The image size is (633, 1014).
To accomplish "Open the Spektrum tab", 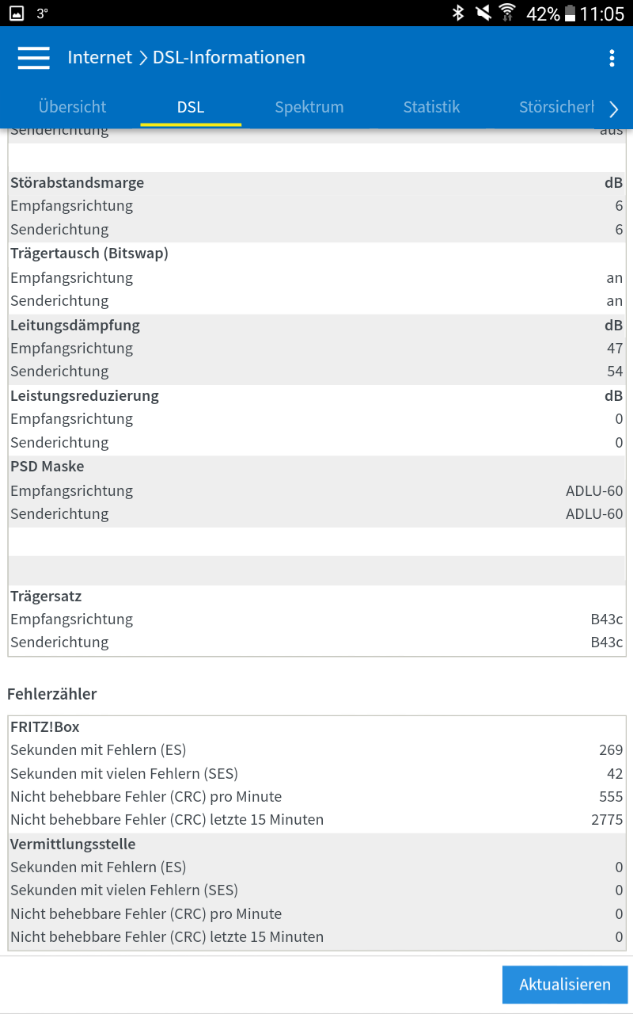I will pyautogui.click(x=309, y=107).
